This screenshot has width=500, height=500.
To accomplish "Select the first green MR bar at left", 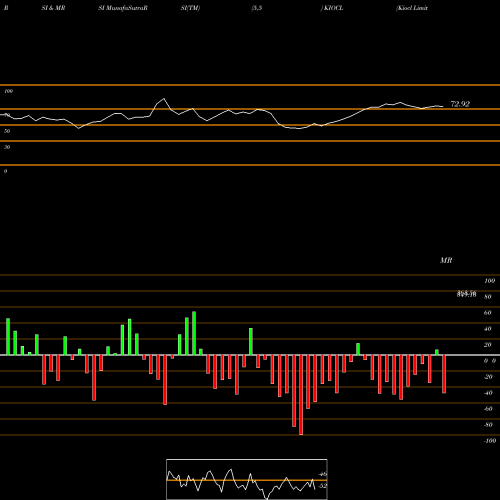I will coord(8,337).
